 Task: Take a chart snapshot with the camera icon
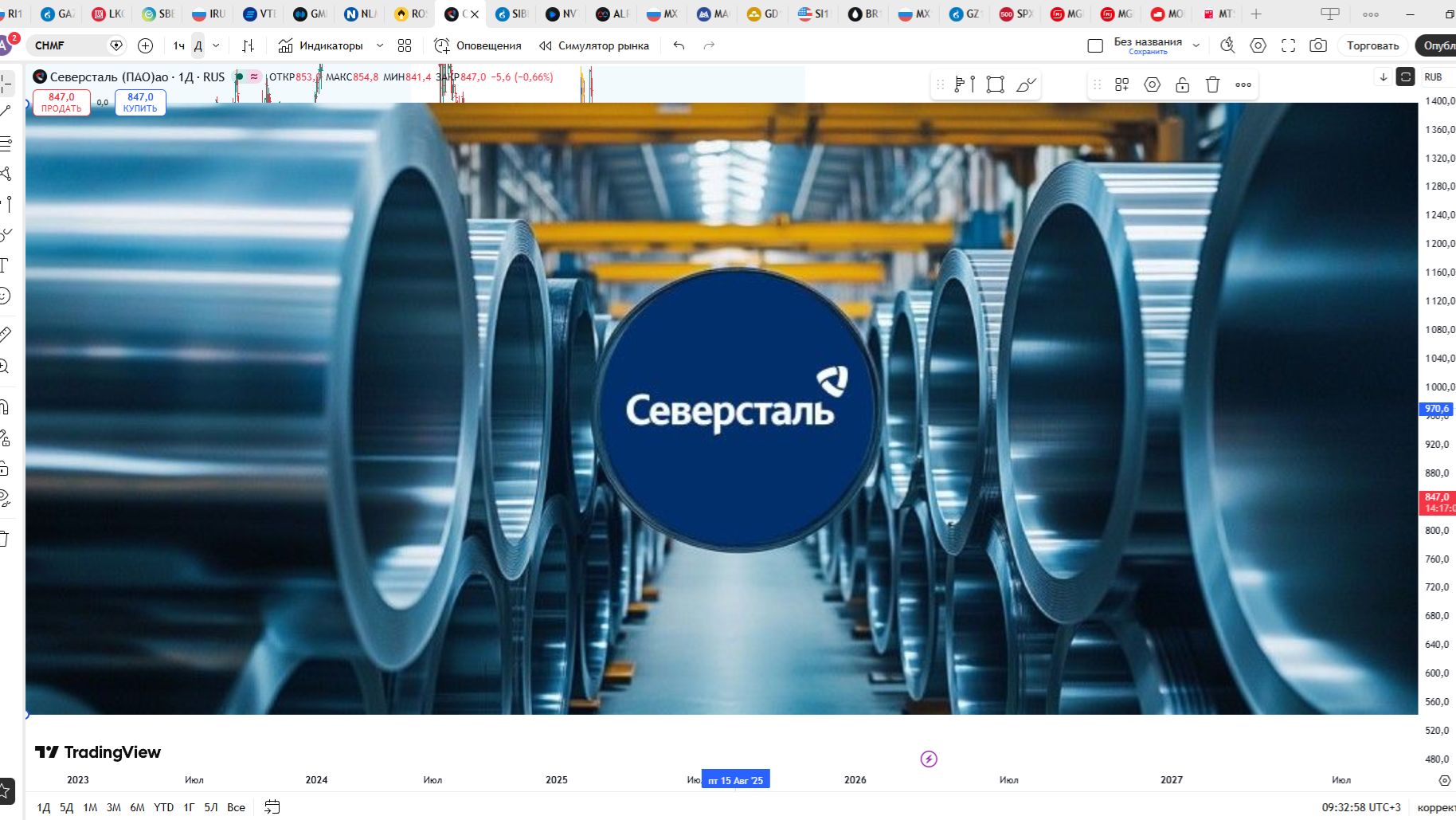pos(1317,45)
